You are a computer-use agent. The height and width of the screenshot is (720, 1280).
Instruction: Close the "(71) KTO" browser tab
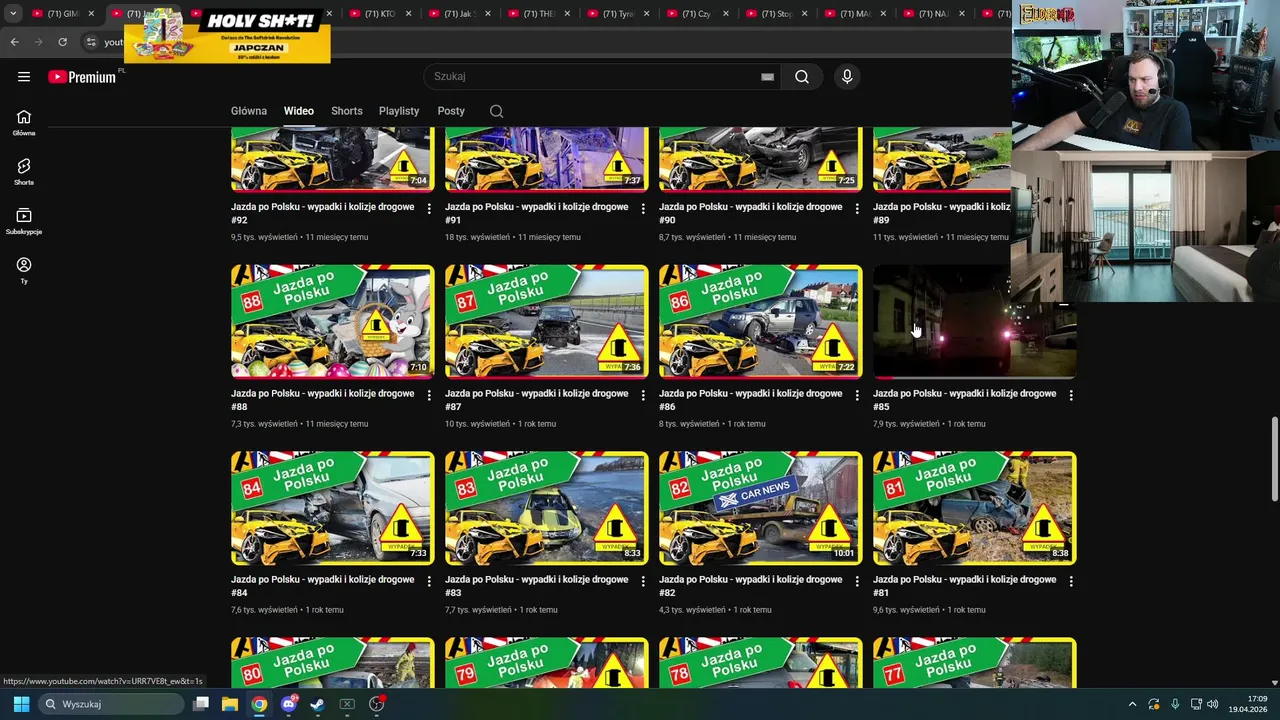coord(408,14)
